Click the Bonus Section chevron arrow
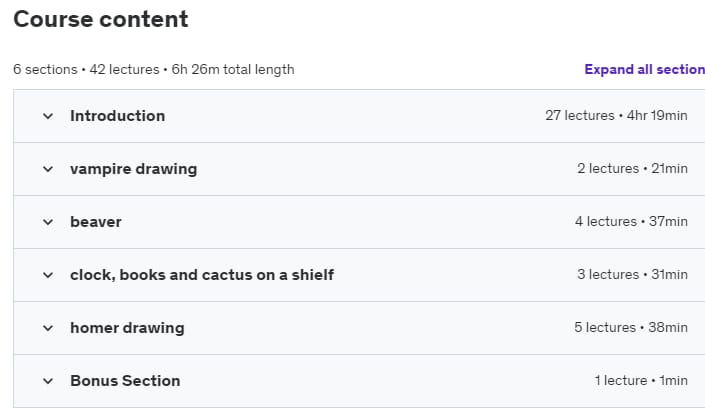The height and width of the screenshot is (408, 705). click(x=48, y=381)
